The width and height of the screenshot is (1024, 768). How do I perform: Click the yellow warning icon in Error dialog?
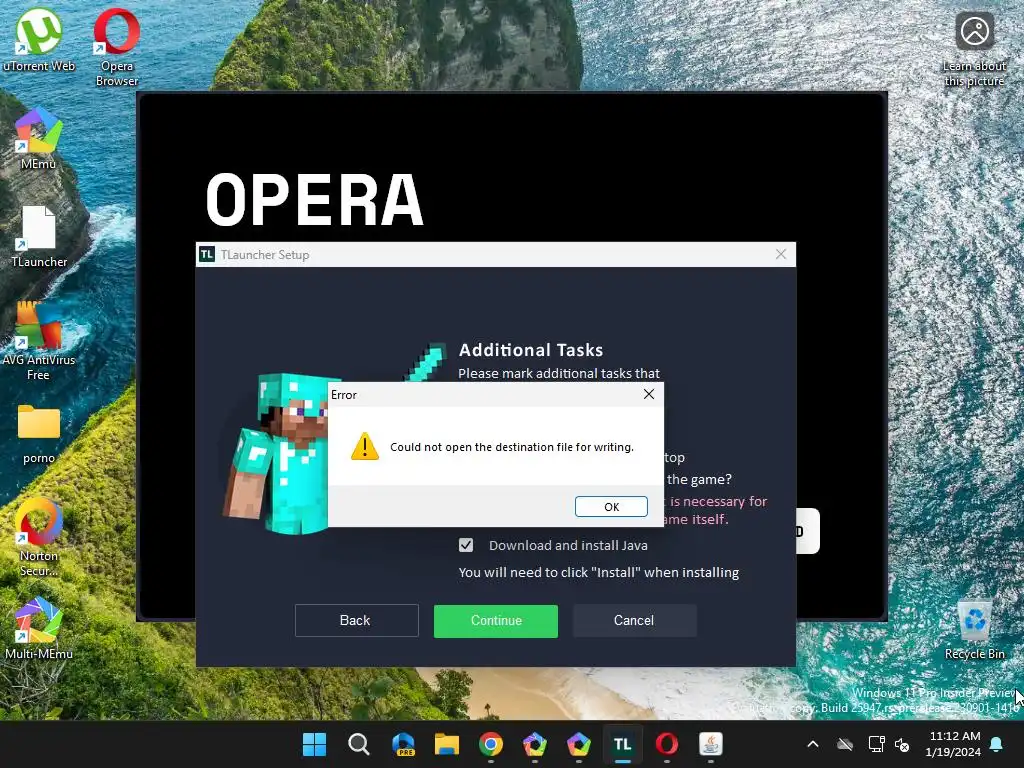coord(364,447)
